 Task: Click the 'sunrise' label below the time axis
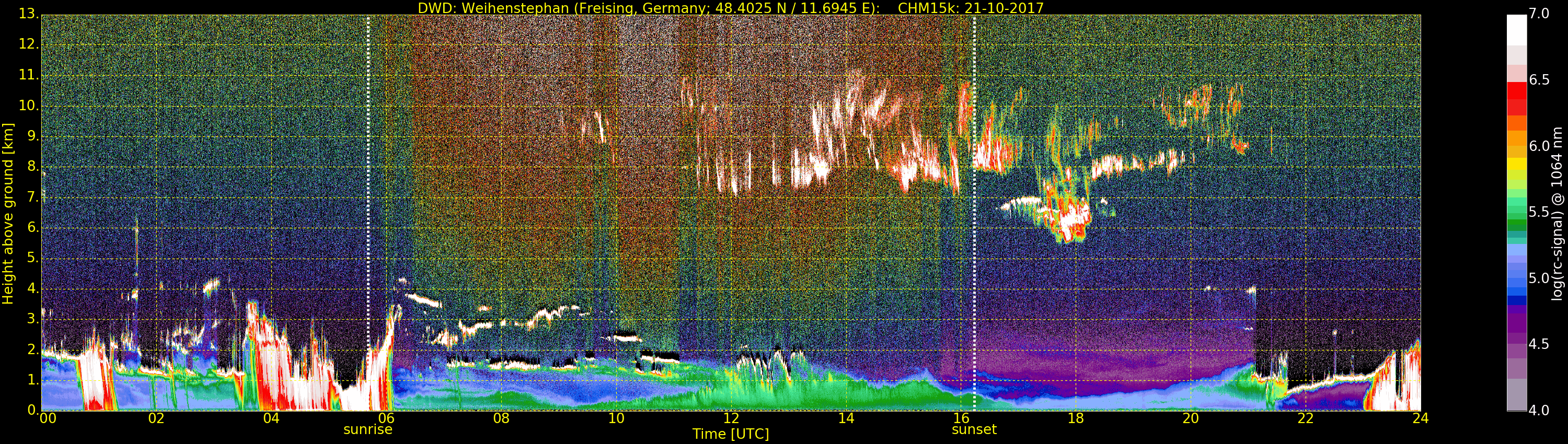click(367, 429)
